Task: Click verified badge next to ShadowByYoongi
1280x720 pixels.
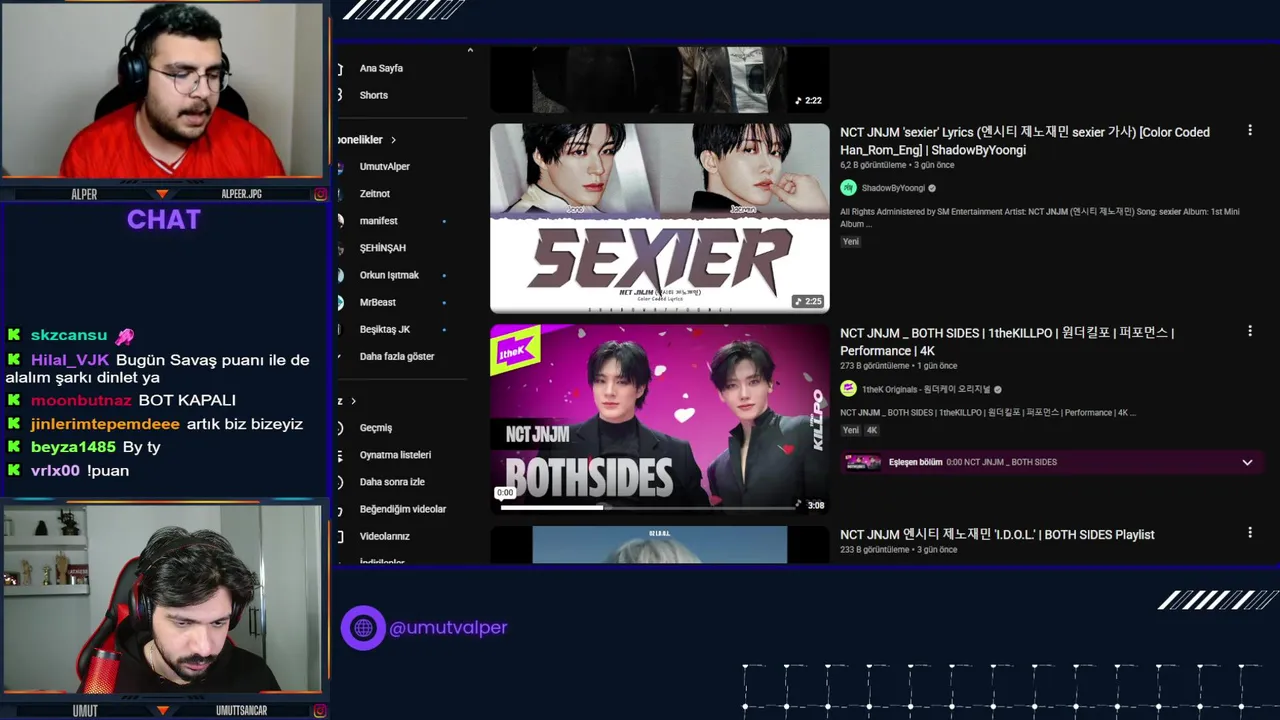Action: click(932, 188)
